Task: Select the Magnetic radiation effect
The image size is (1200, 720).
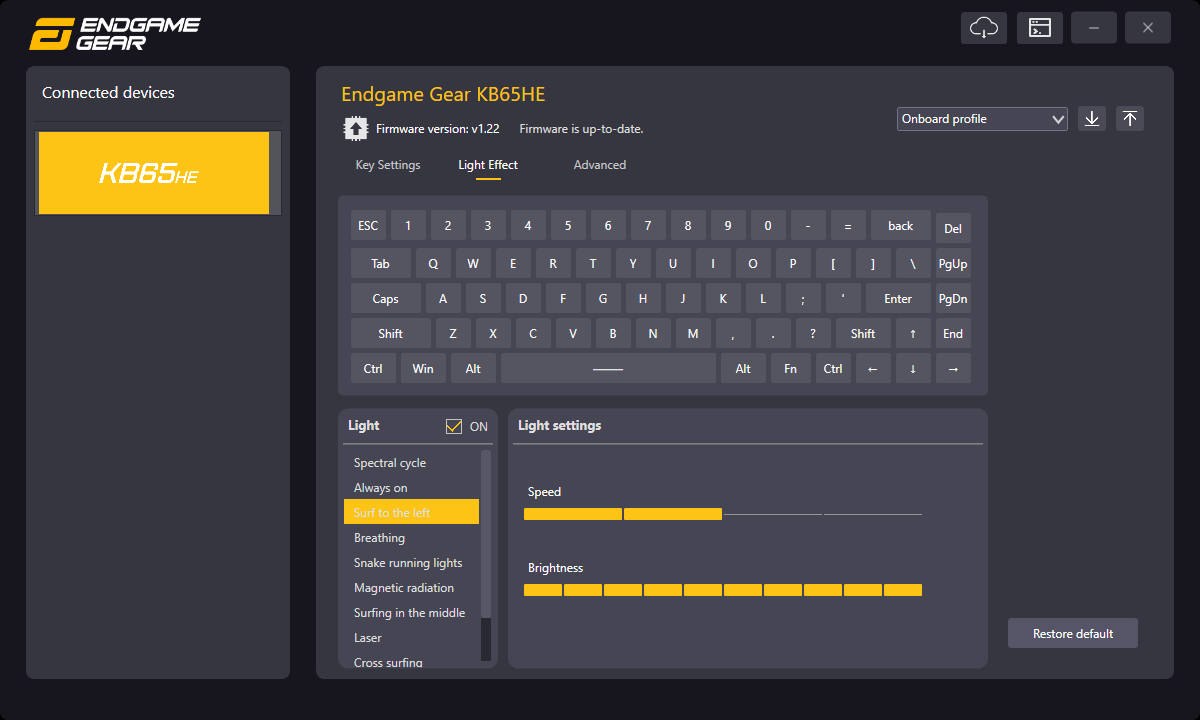Action: tap(411, 588)
